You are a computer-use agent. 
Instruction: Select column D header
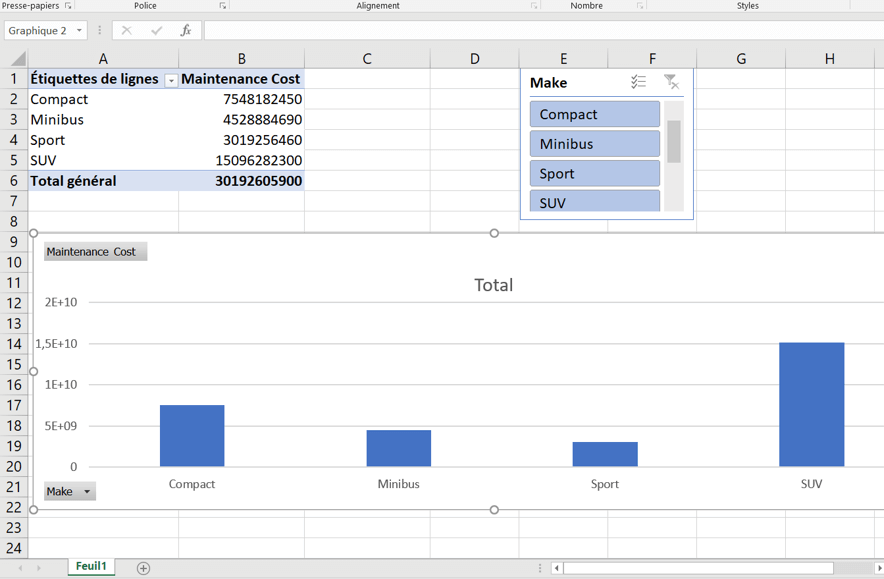click(x=475, y=59)
